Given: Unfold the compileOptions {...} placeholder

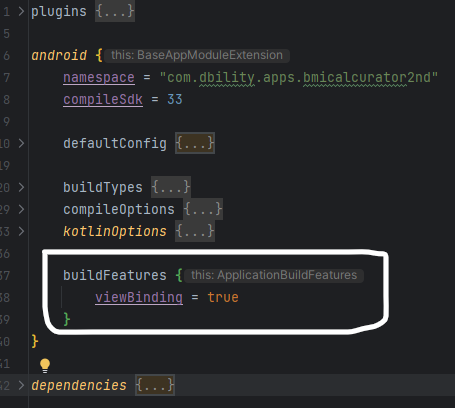Looking at the screenshot, I should 203,209.
